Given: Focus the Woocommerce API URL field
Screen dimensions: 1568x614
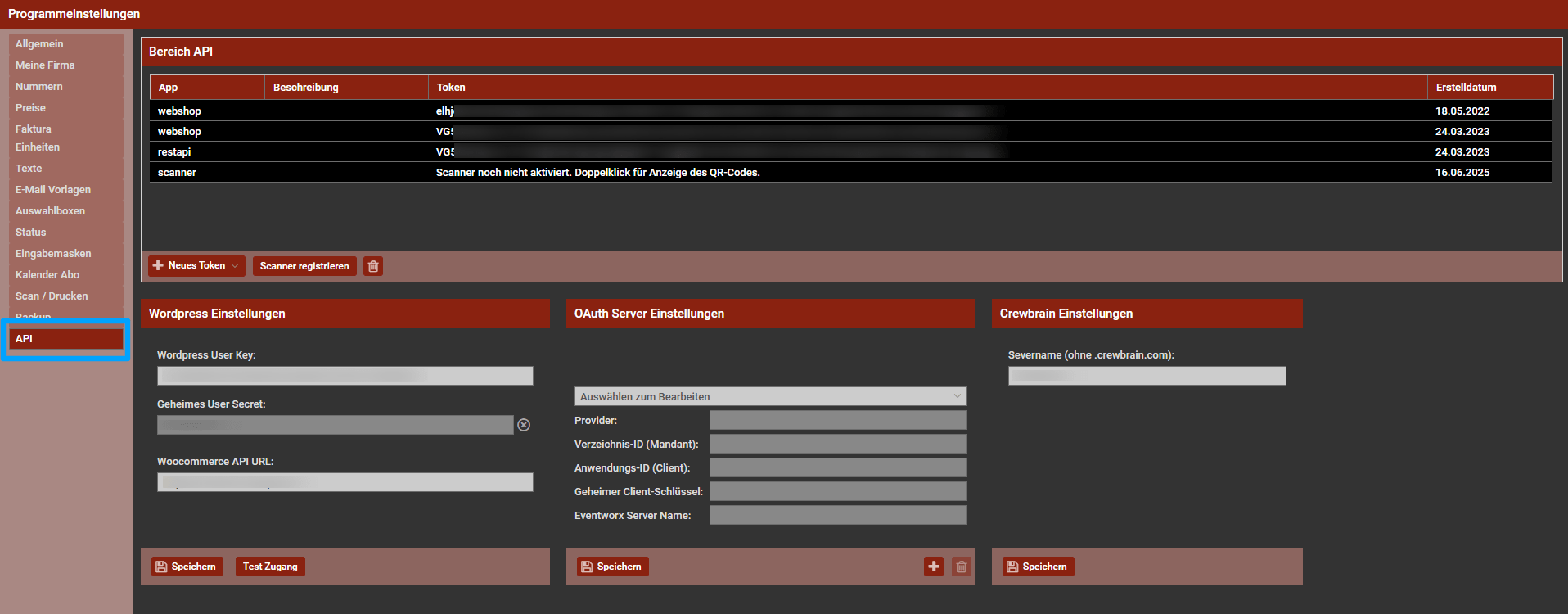Looking at the screenshot, I should coord(345,482).
